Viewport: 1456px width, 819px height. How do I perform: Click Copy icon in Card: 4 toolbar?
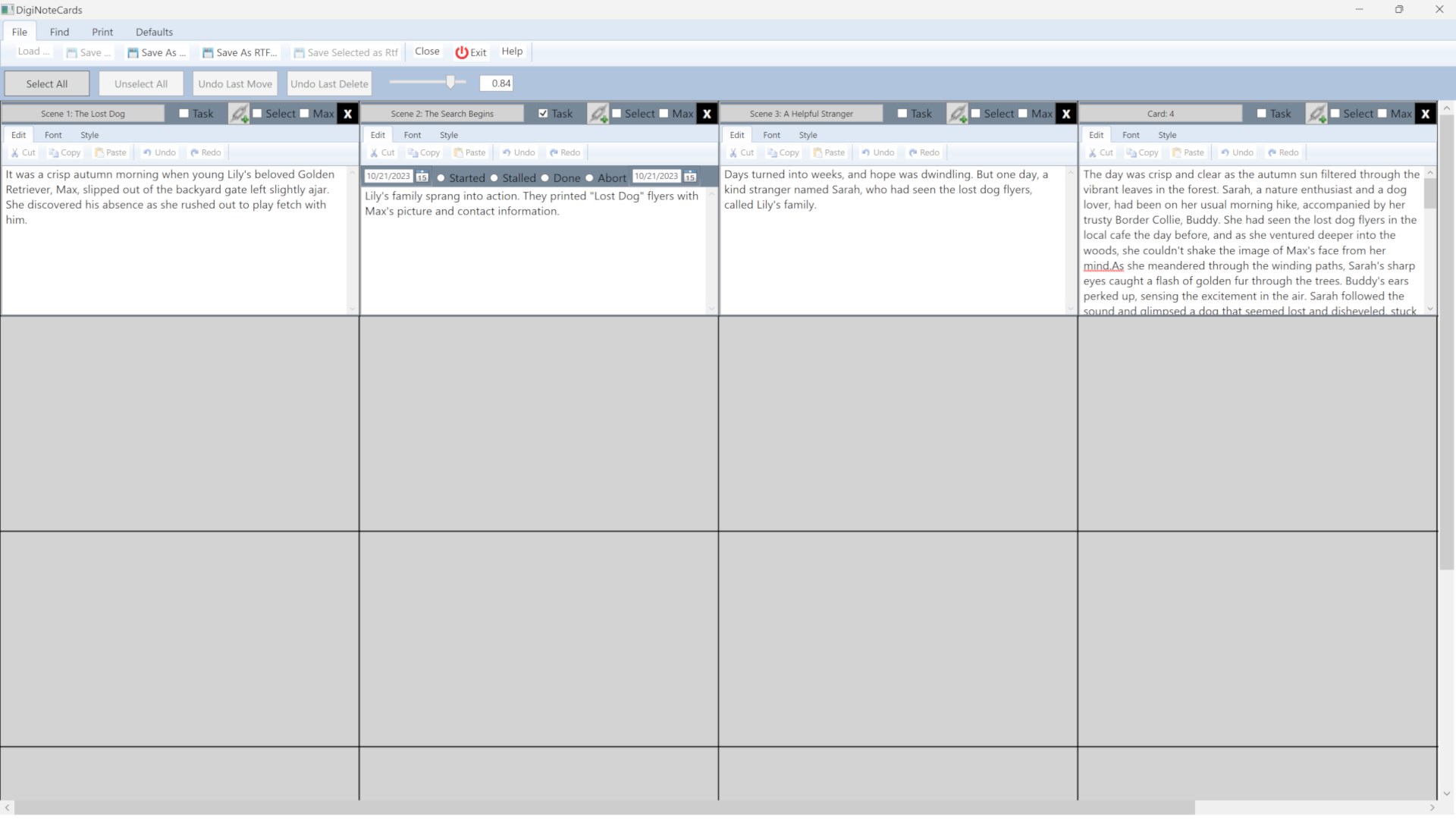(x=1131, y=152)
